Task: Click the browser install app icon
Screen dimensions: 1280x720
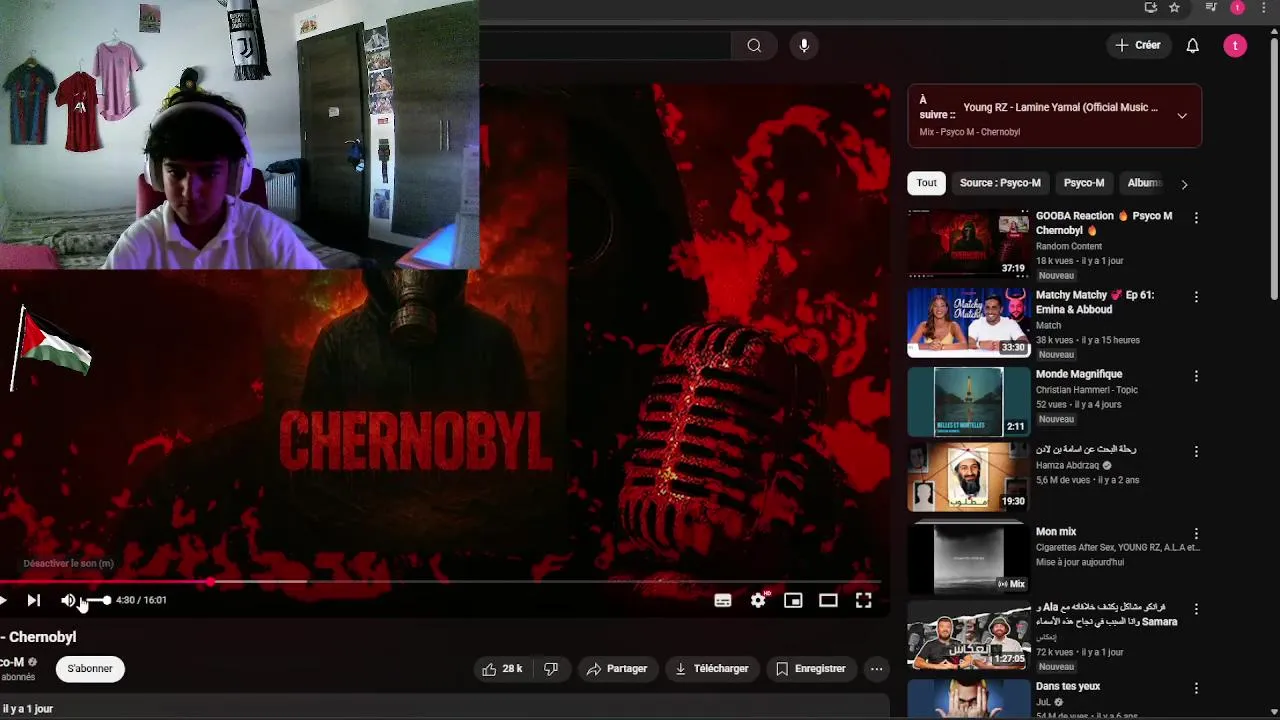Action: coord(1151,8)
